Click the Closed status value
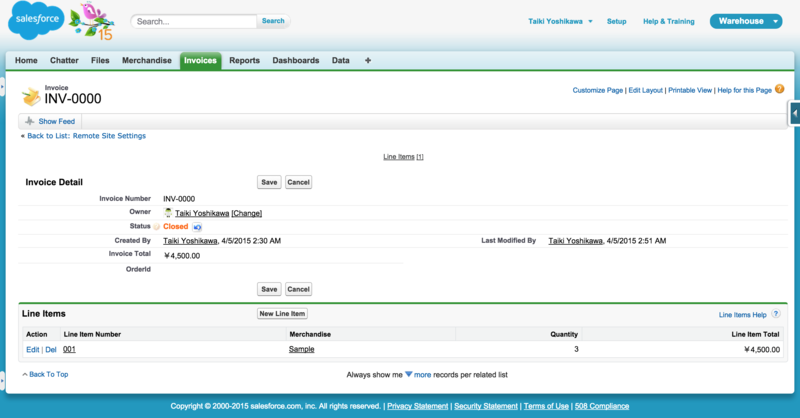 point(176,226)
